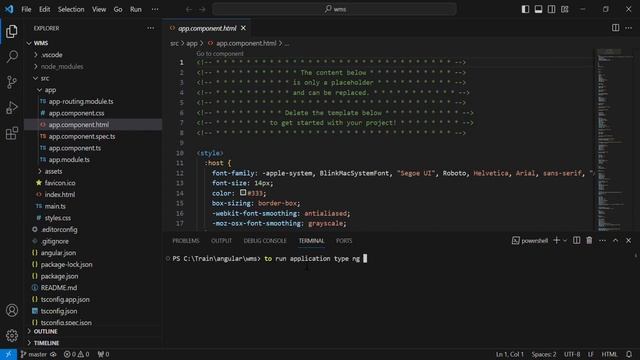Open the Go menu
The height and width of the screenshot is (360, 640).
coord(118,9)
